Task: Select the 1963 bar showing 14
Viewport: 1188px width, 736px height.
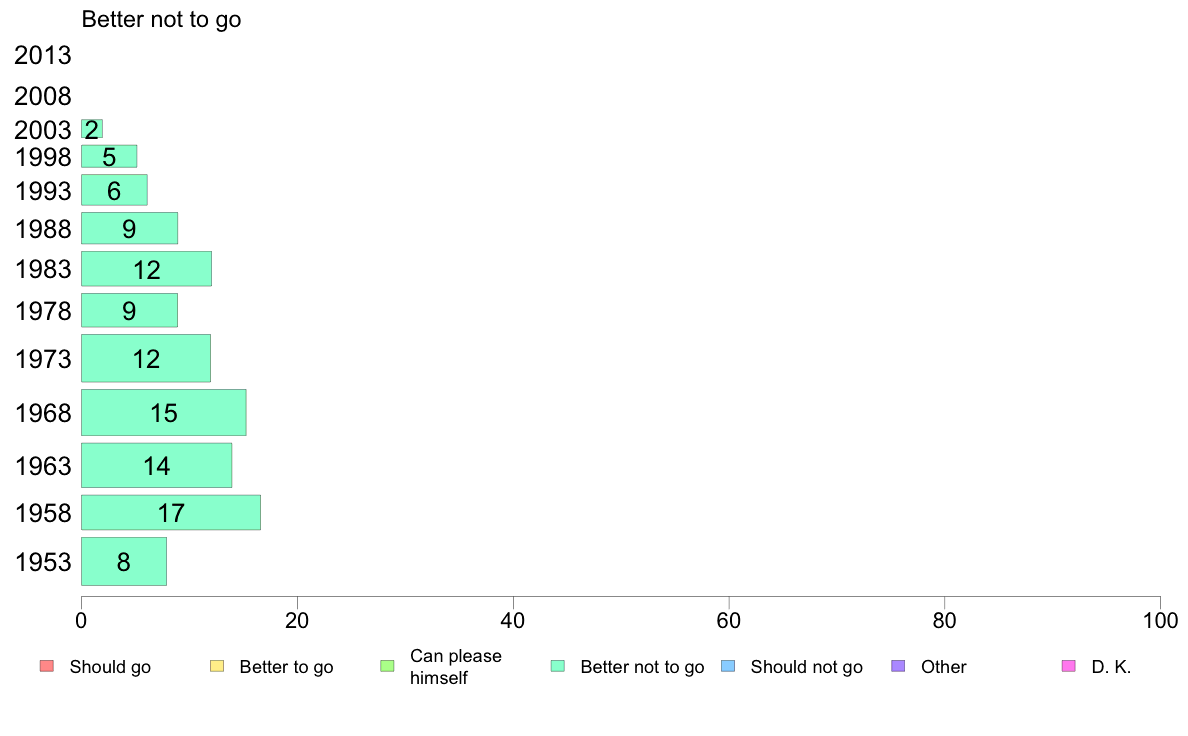Action: click(x=156, y=465)
